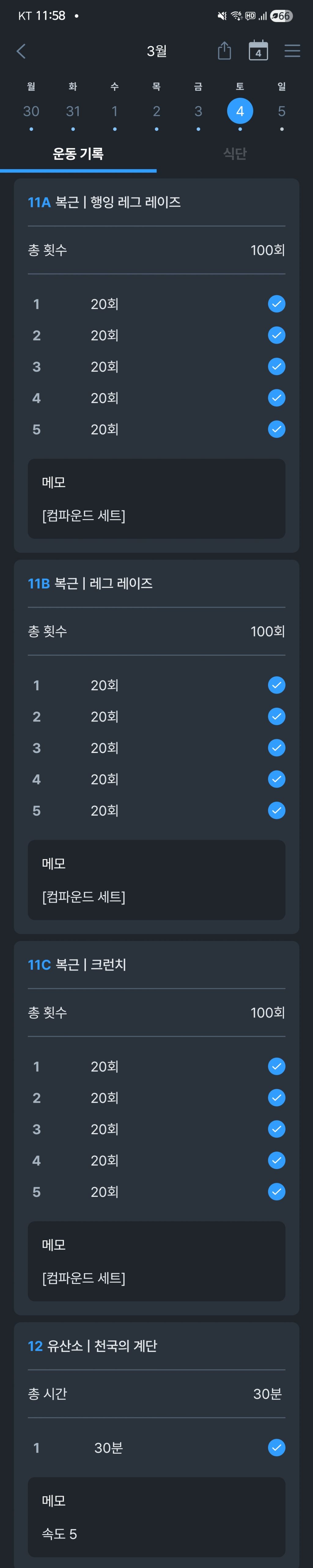Tap the 12 유산소 천국의 계단 title
The height and width of the screenshot is (1568, 313).
(x=93, y=1345)
